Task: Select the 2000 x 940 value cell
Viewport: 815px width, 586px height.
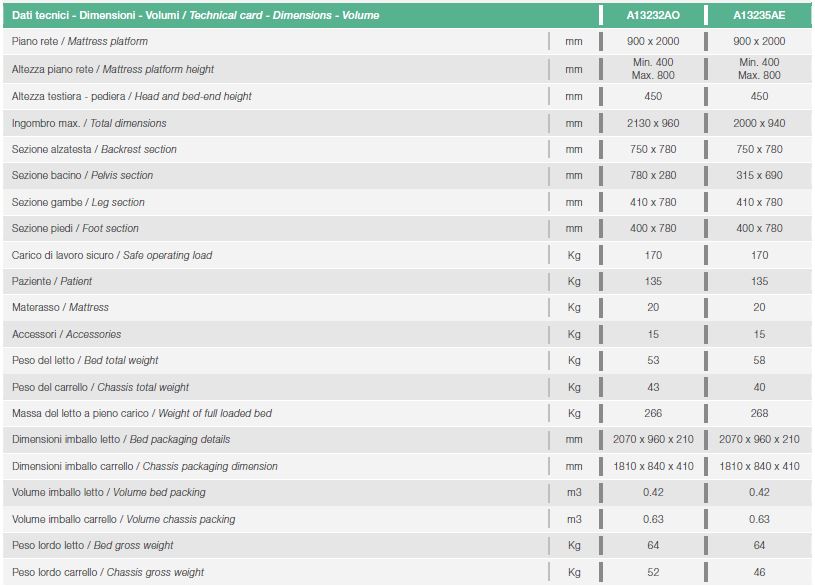Action: pyautogui.click(x=759, y=123)
